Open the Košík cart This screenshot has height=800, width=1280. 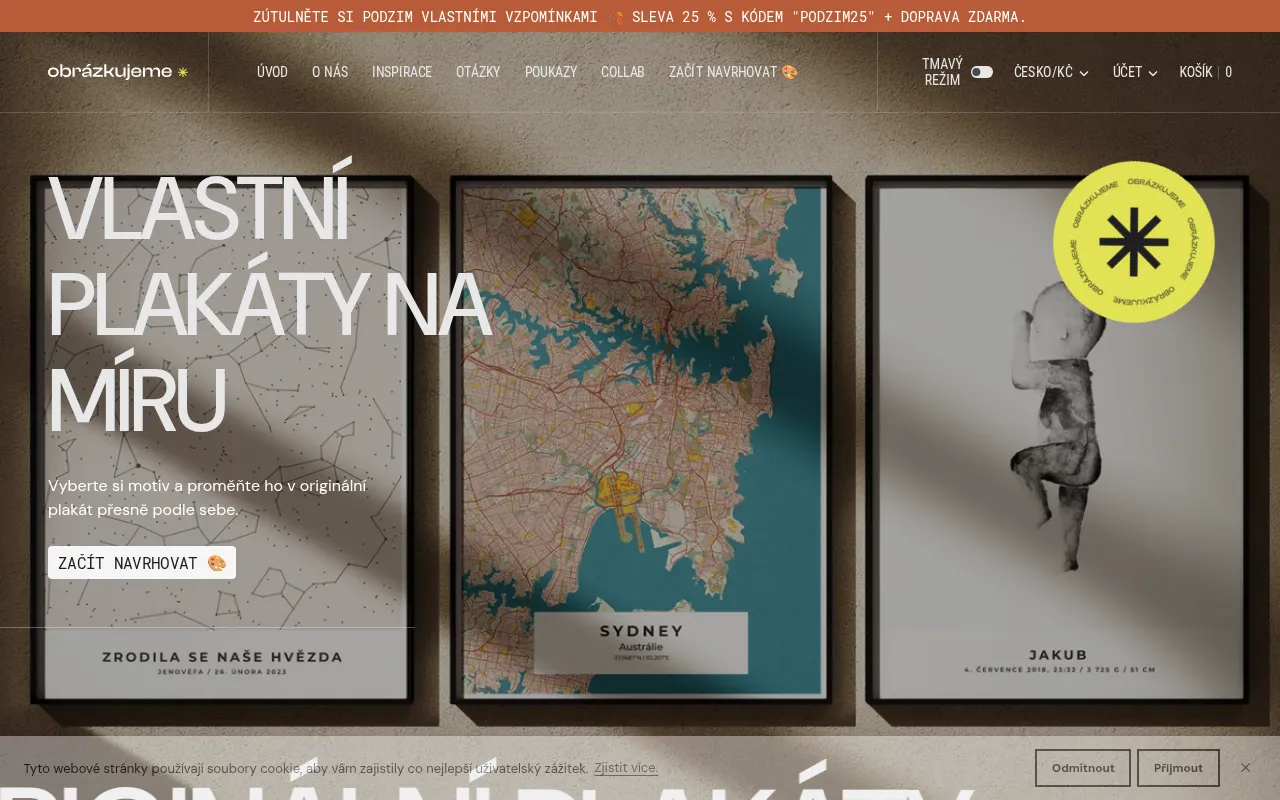coord(1205,72)
